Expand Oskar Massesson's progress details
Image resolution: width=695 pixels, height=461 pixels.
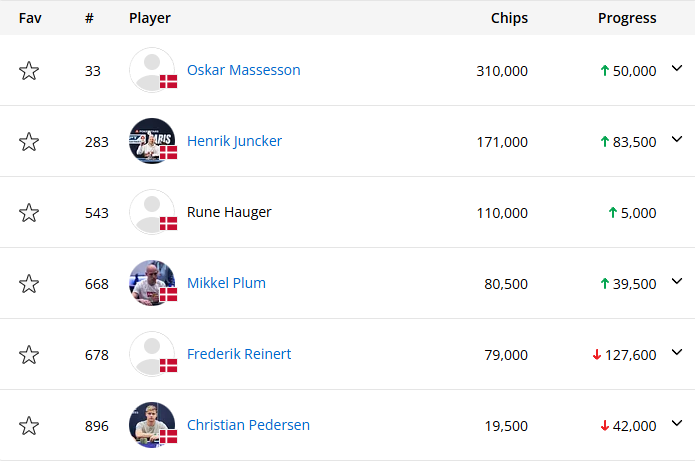[x=677, y=70]
